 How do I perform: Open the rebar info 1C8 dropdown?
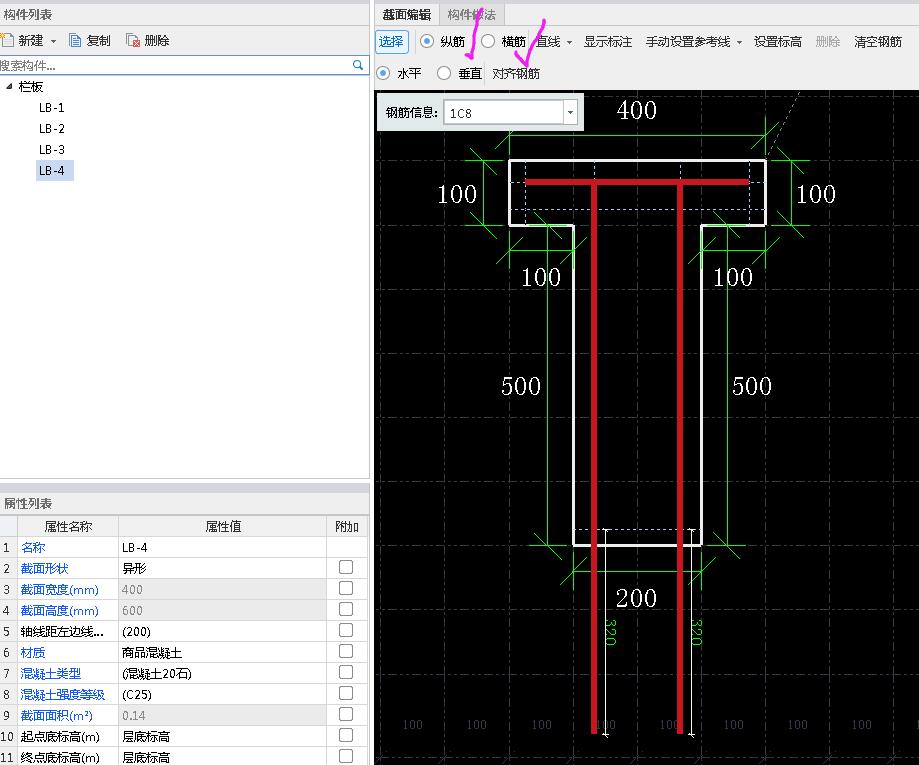571,113
